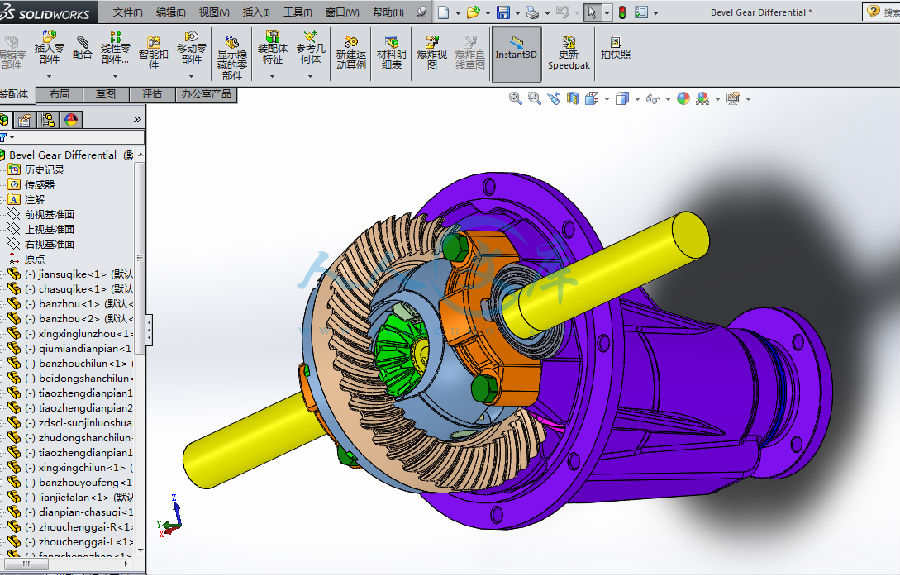Click the Edit Appearance color sphere icon
Viewport: 900px width, 575px height.
[x=683, y=98]
